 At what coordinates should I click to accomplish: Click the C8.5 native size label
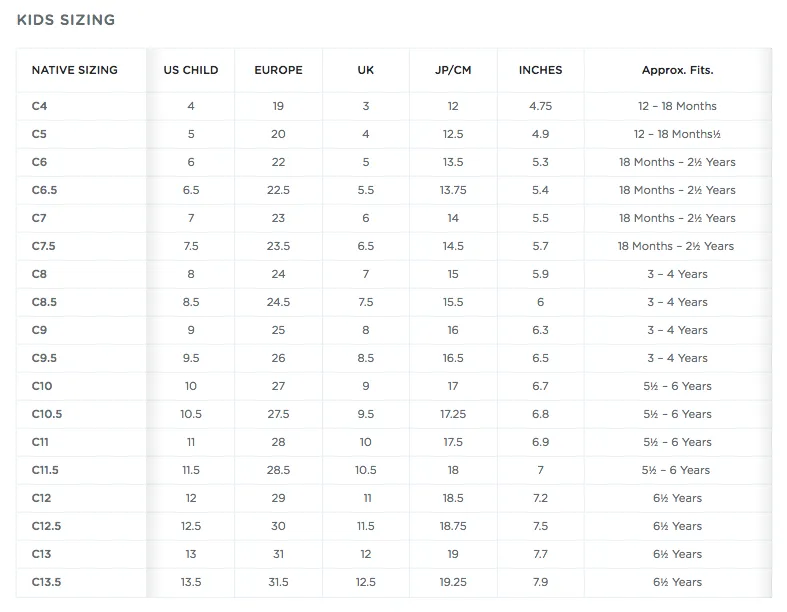click(44, 302)
